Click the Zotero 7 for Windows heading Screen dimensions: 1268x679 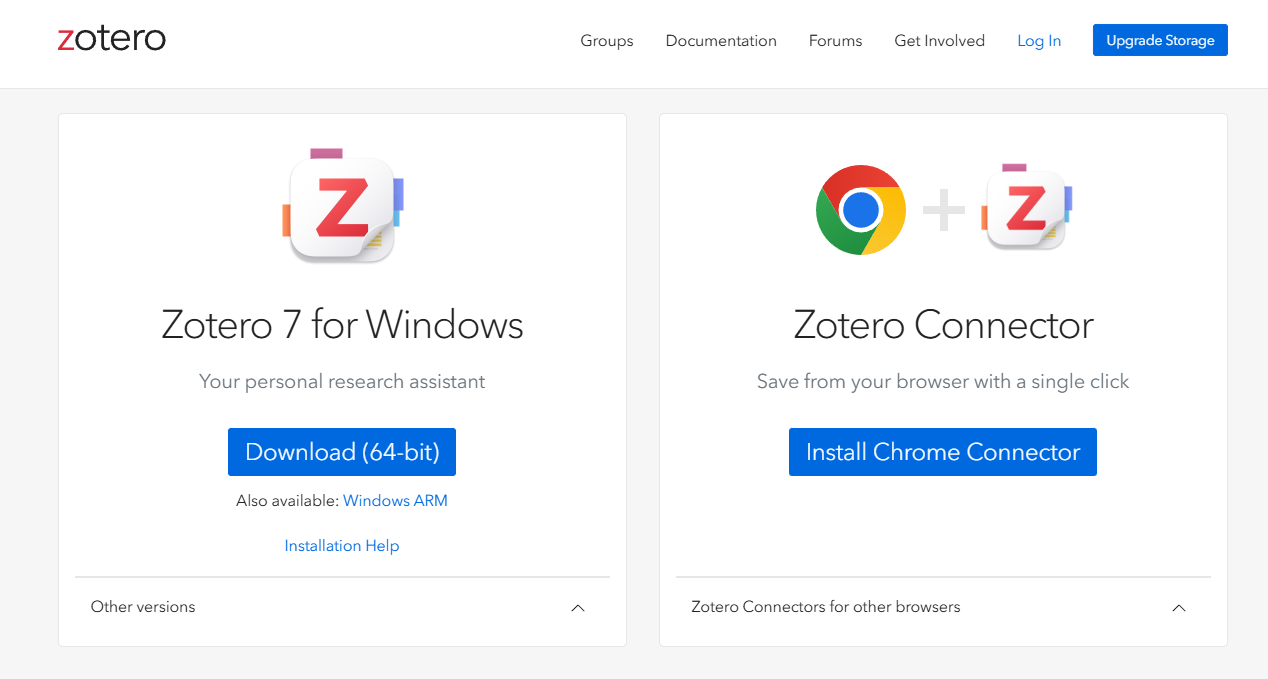point(342,325)
